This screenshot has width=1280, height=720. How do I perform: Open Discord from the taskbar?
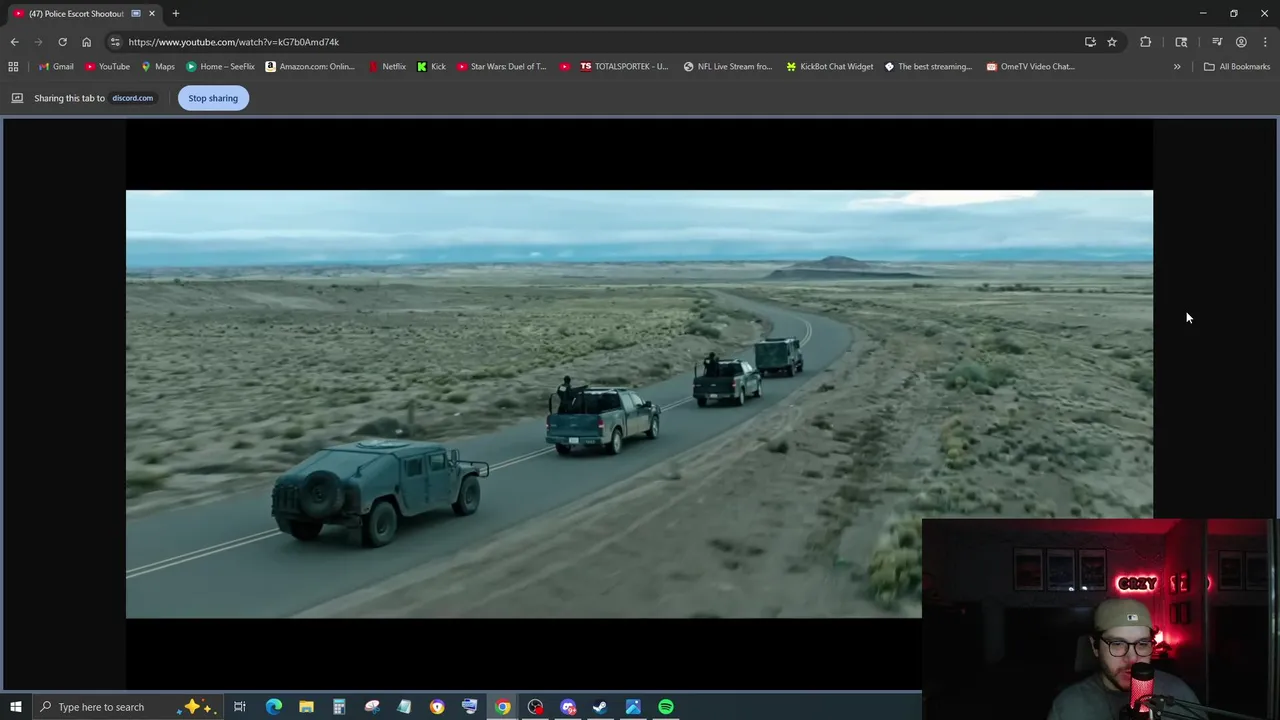568,707
